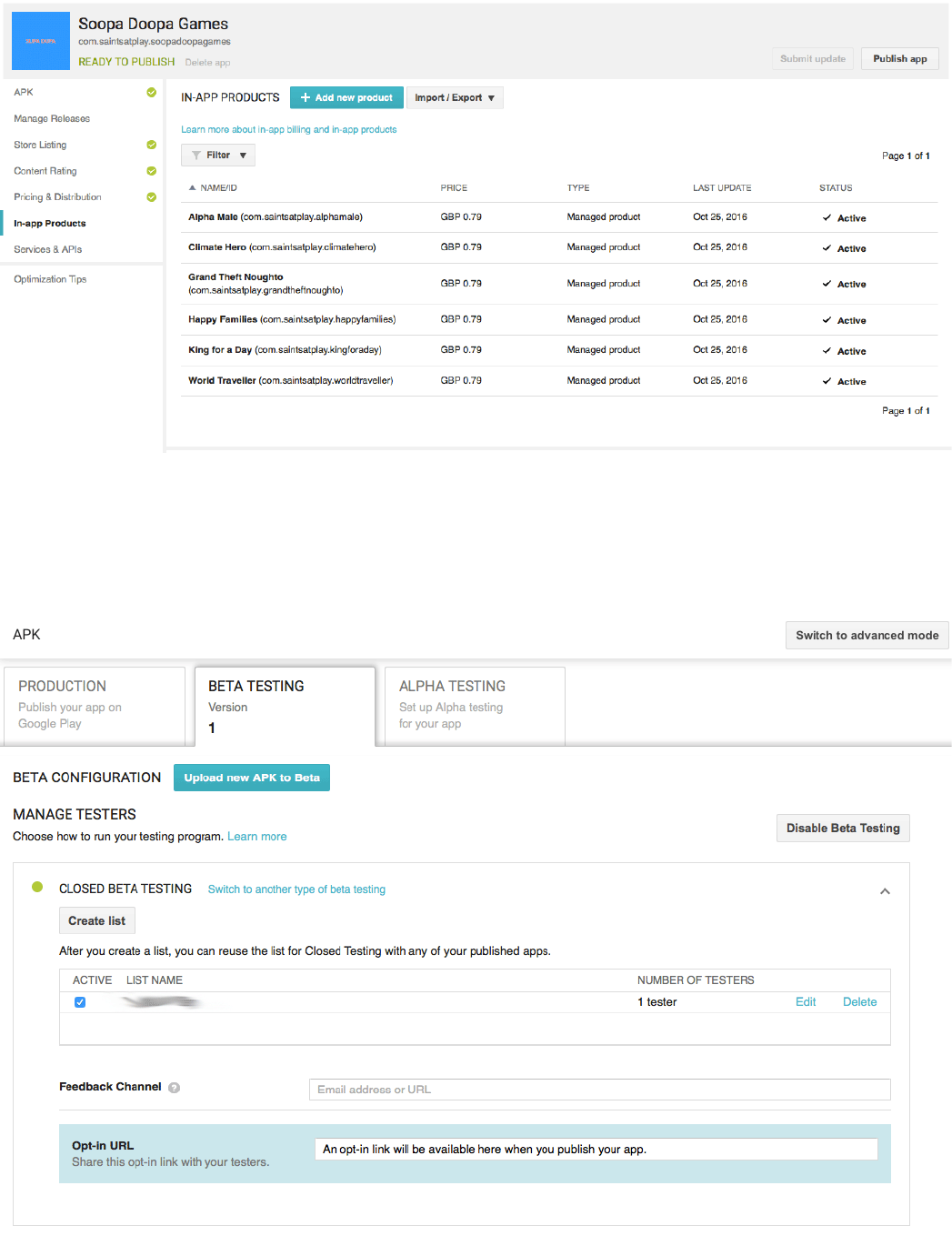Click Delete link for tester list
Image resolution: width=952 pixels, height=1246 pixels.
coord(860,1002)
